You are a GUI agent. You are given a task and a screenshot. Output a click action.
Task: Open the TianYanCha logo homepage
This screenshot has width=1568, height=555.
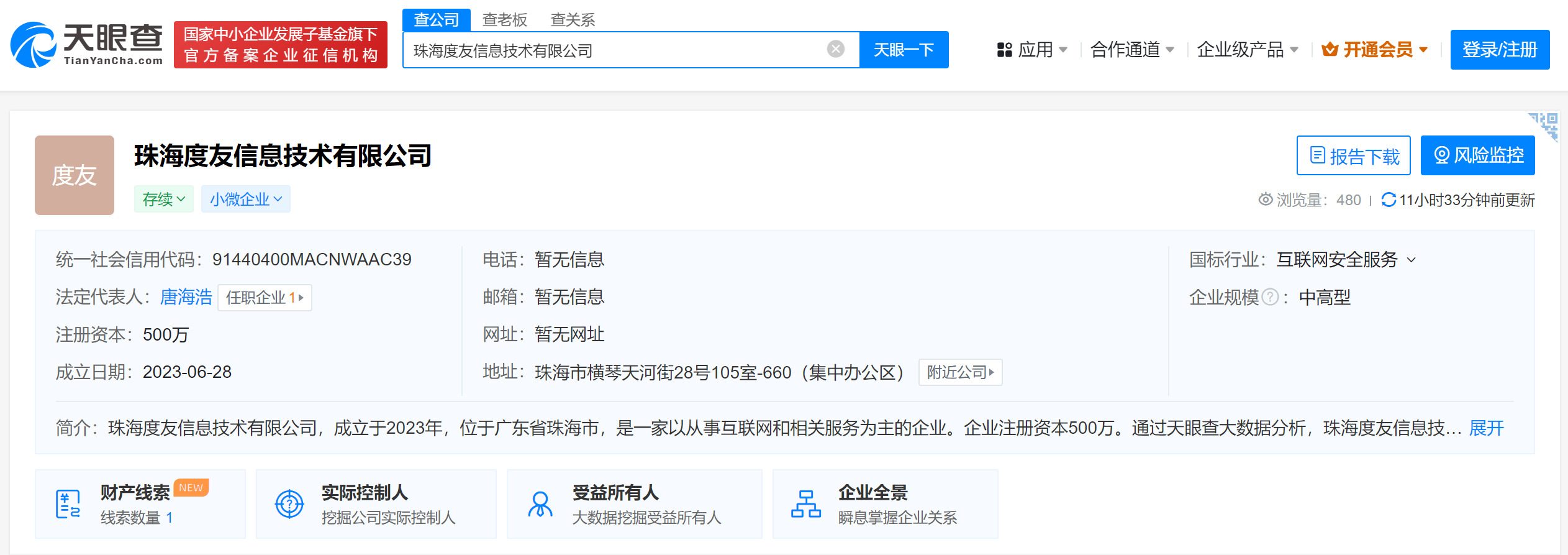coord(87,45)
